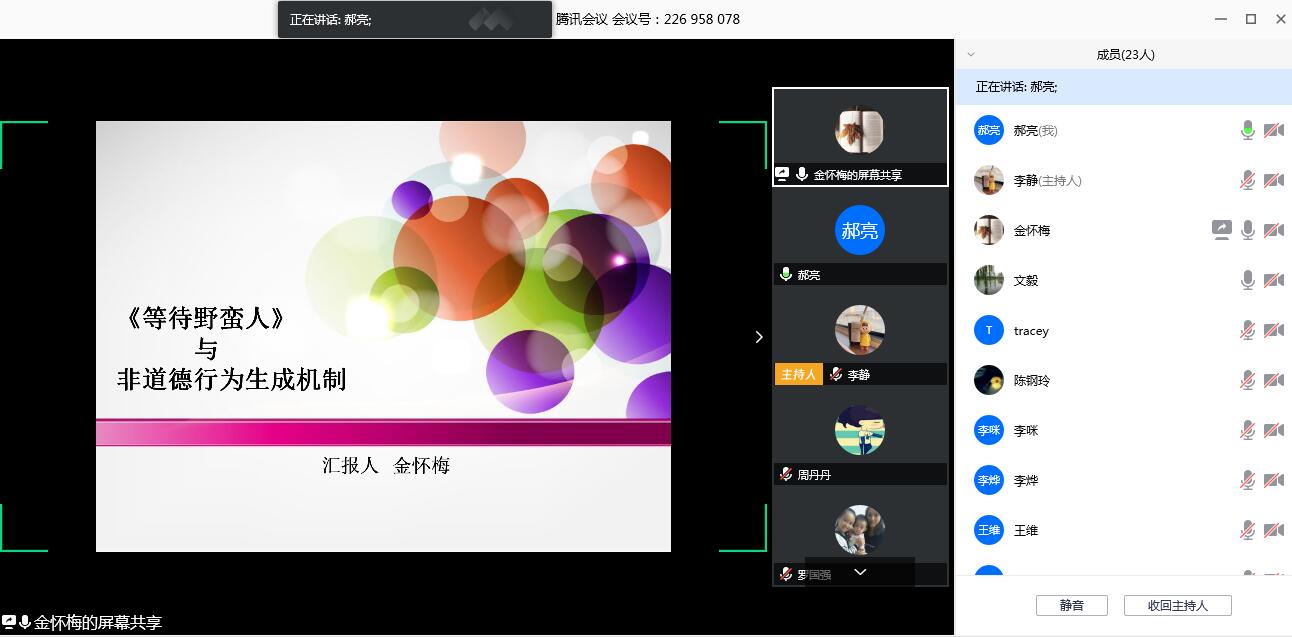Click 李静's avatar video tile
This screenshot has height=637, width=1292.
[859, 332]
